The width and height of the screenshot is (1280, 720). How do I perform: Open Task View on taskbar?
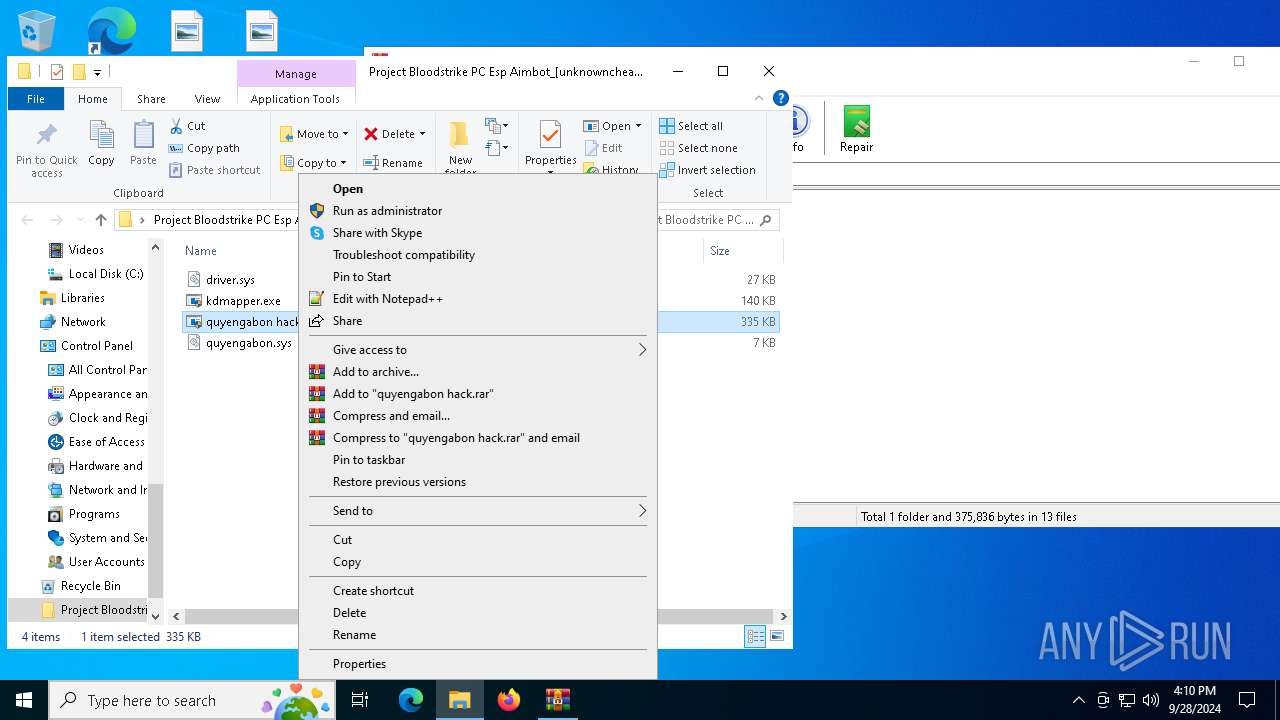(x=360, y=700)
